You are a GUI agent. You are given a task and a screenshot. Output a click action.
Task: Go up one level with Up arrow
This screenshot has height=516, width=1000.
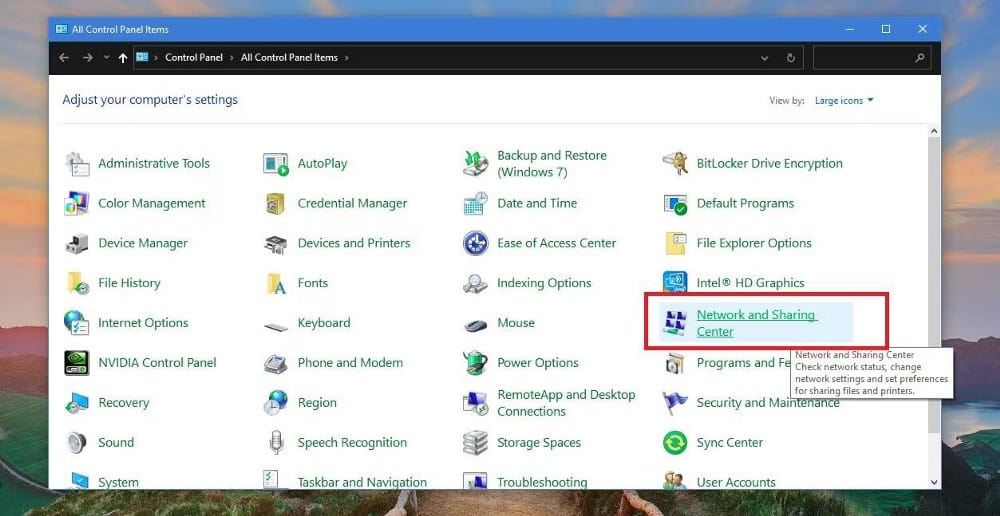123,57
